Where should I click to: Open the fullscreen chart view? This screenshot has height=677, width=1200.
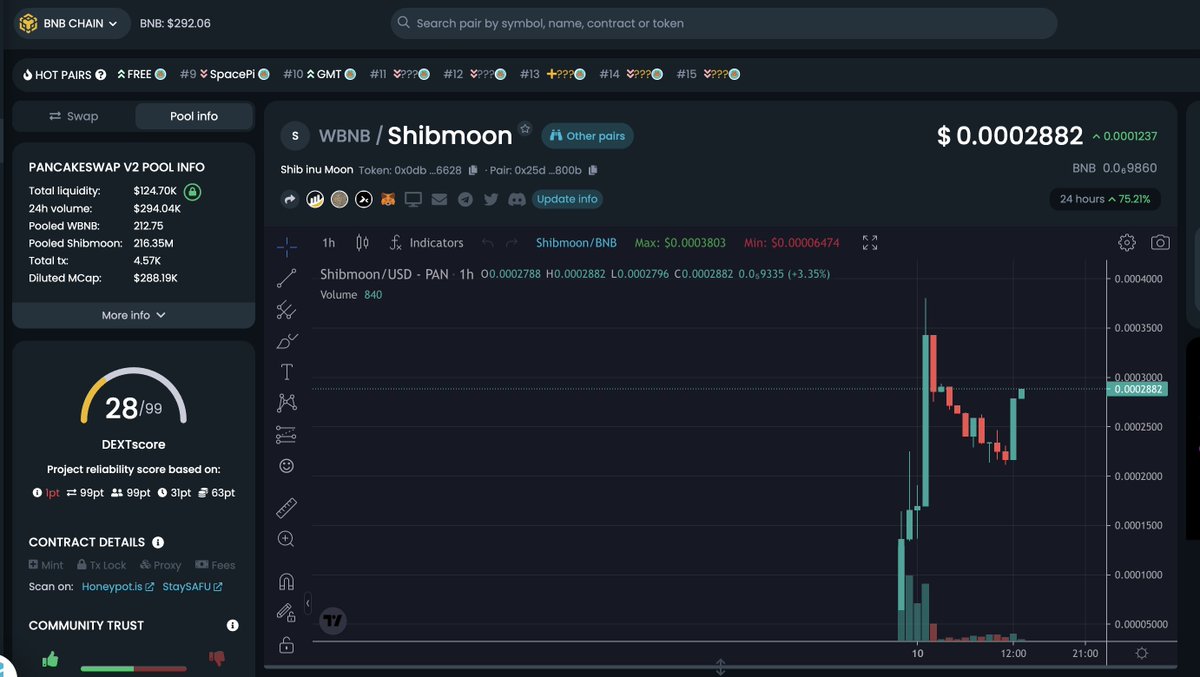click(870, 242)
